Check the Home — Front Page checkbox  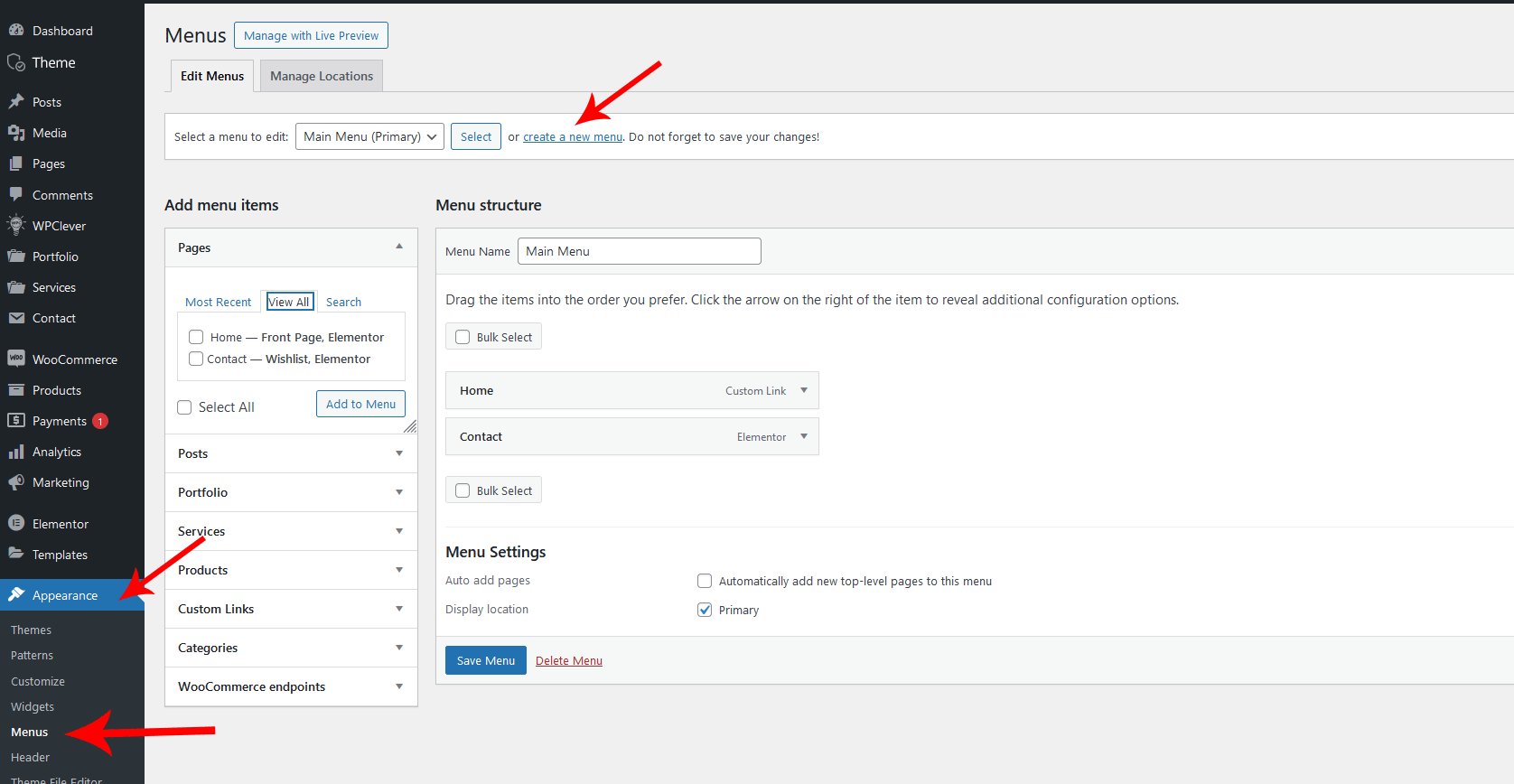196,337
